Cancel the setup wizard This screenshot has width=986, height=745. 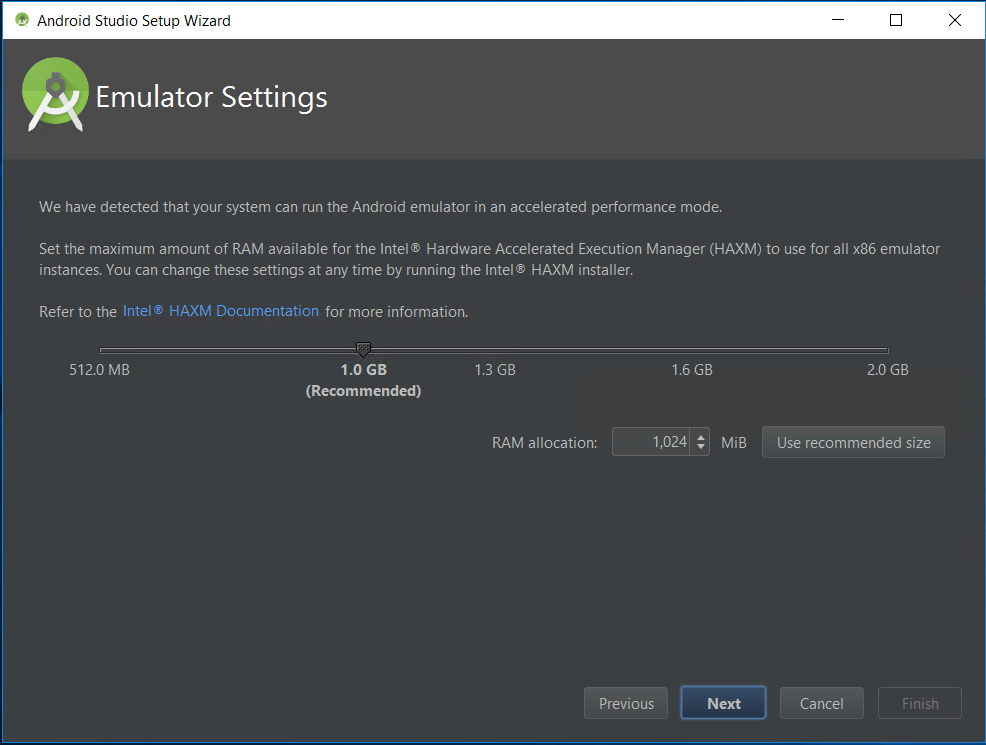[x=821, y=703]
